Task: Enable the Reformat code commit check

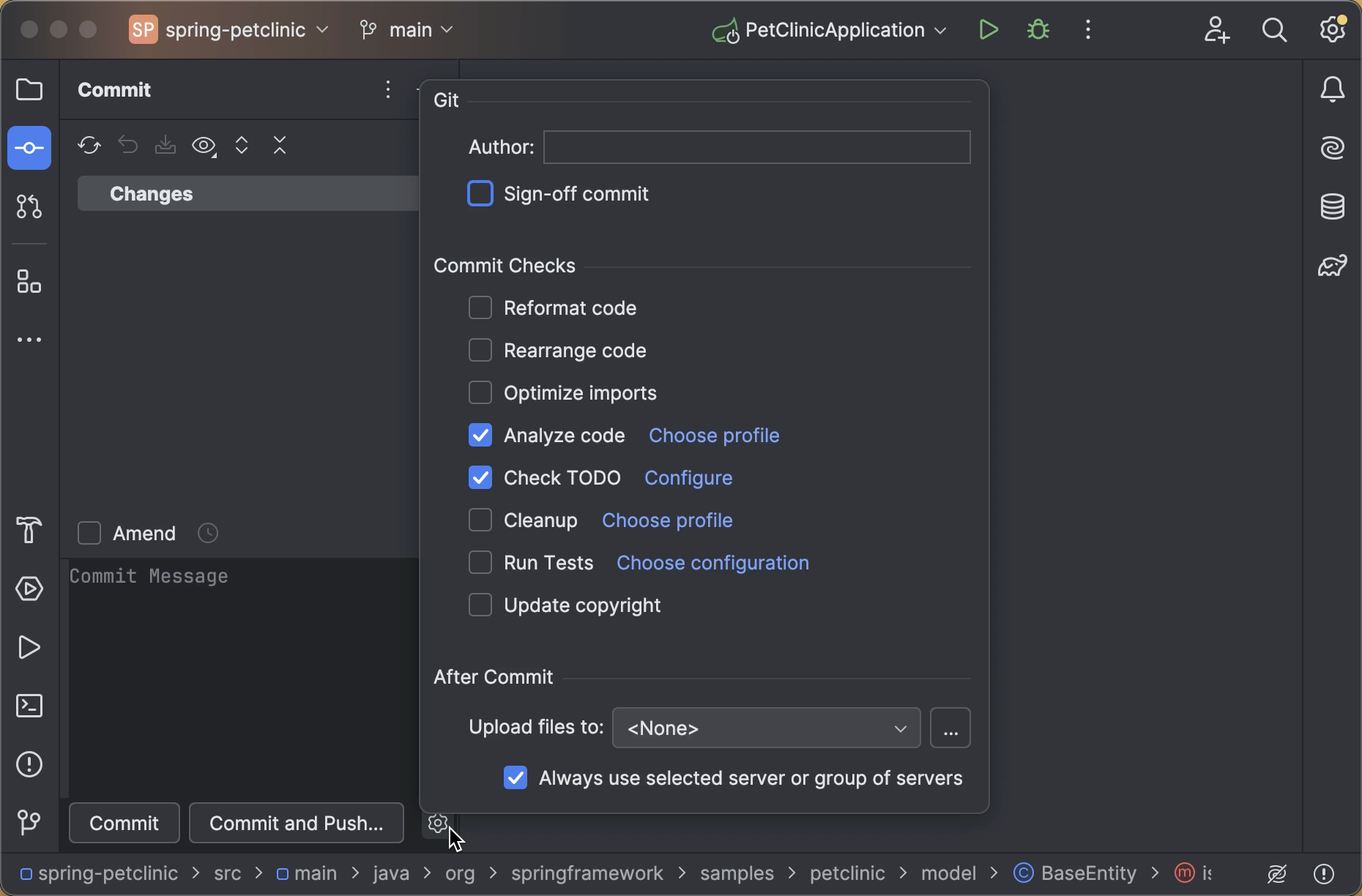Action: [480, 307]
